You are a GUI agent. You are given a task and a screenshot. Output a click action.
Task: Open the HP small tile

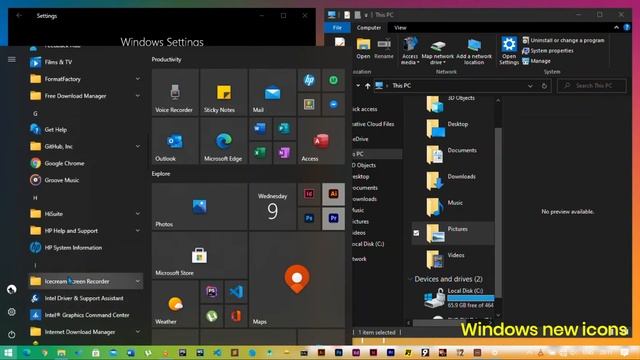point(309,80)
